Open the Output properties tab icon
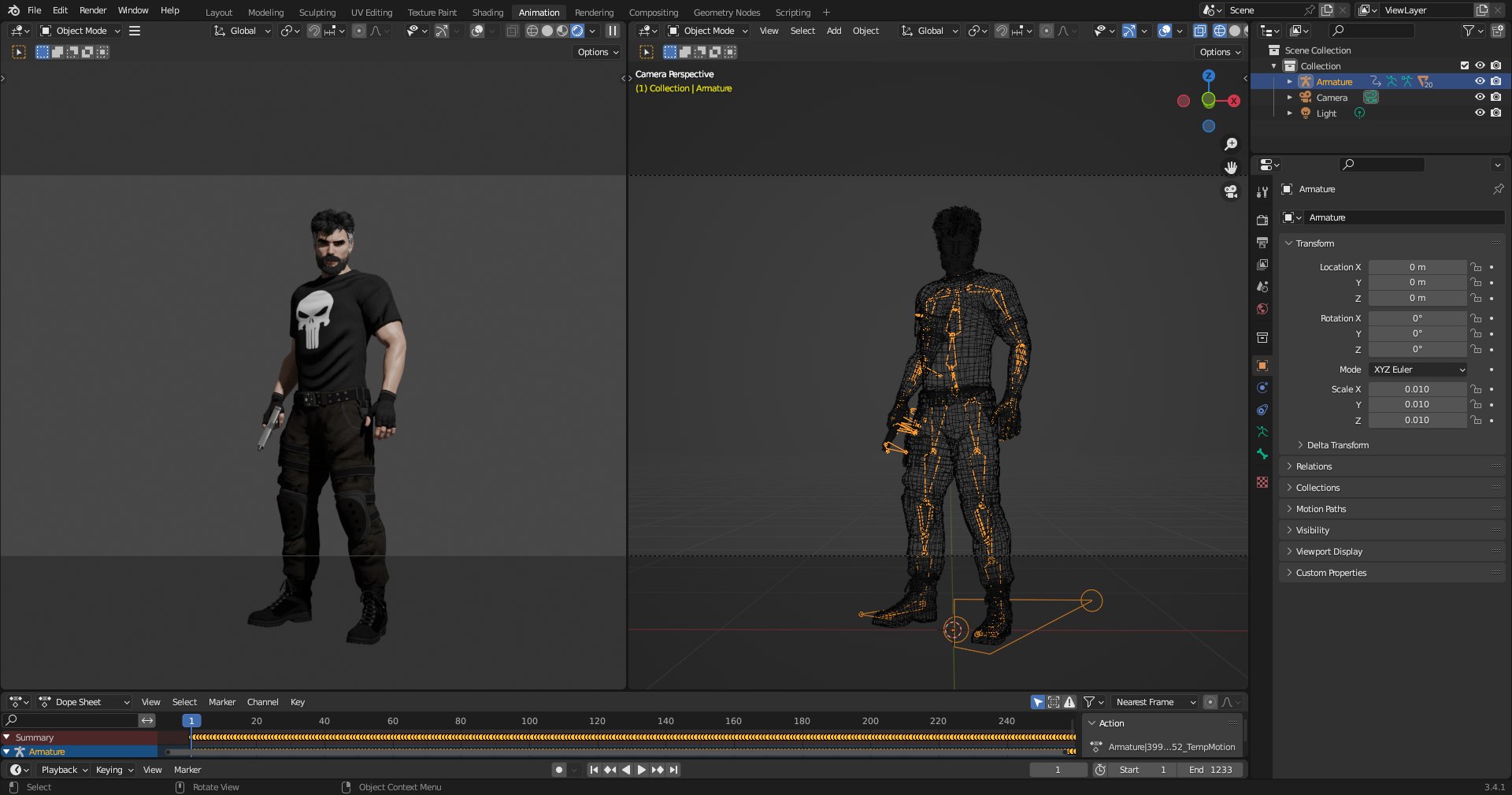 point(1262,242)
